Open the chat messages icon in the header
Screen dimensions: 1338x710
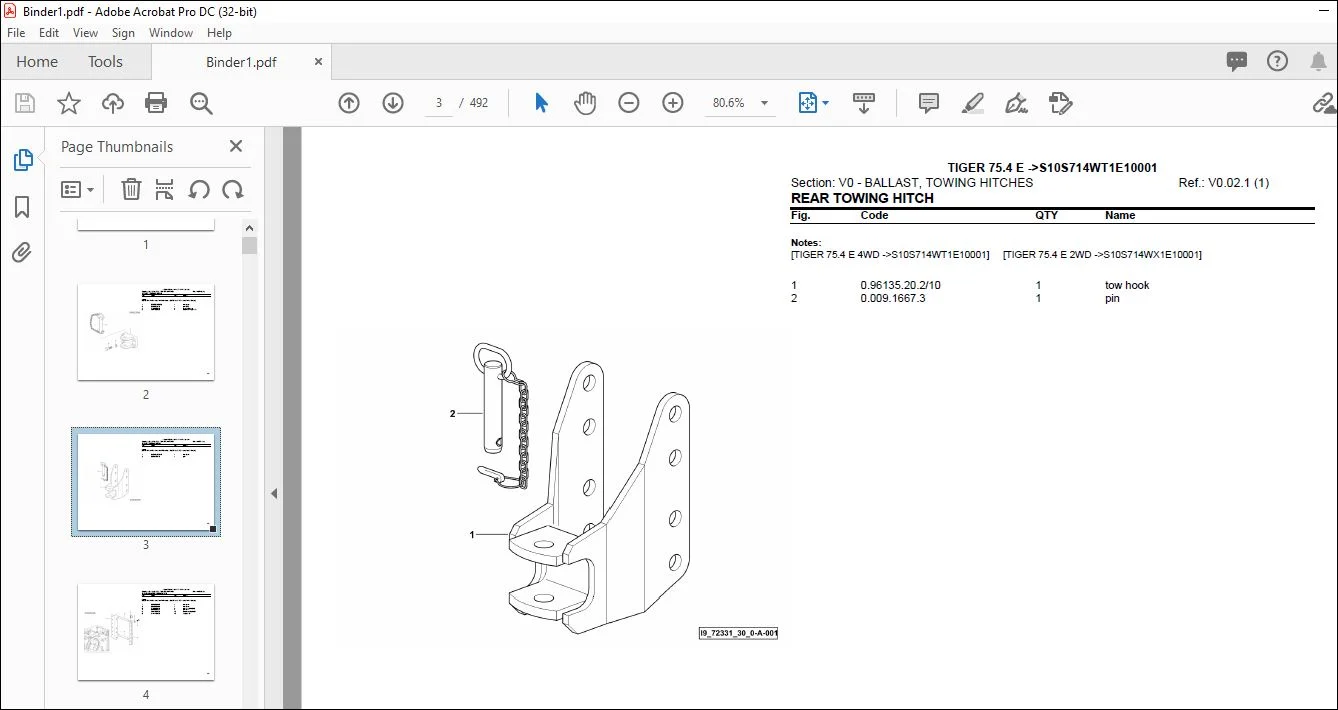click(1237, 61)
